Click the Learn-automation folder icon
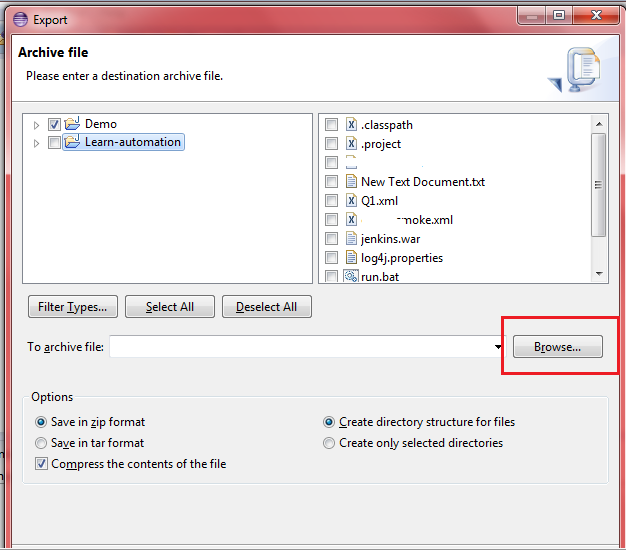 coord(72,142)
